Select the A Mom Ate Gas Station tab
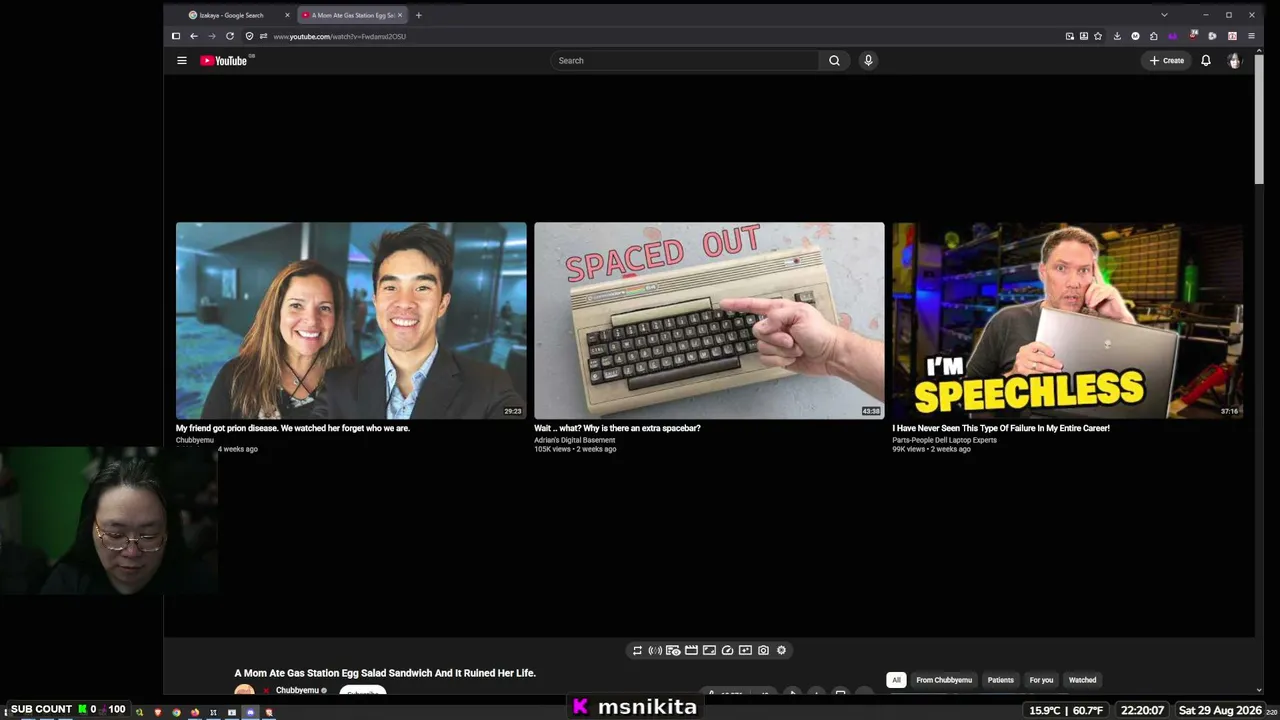Viewport: 1280px width, 720px height. point(352,15)
